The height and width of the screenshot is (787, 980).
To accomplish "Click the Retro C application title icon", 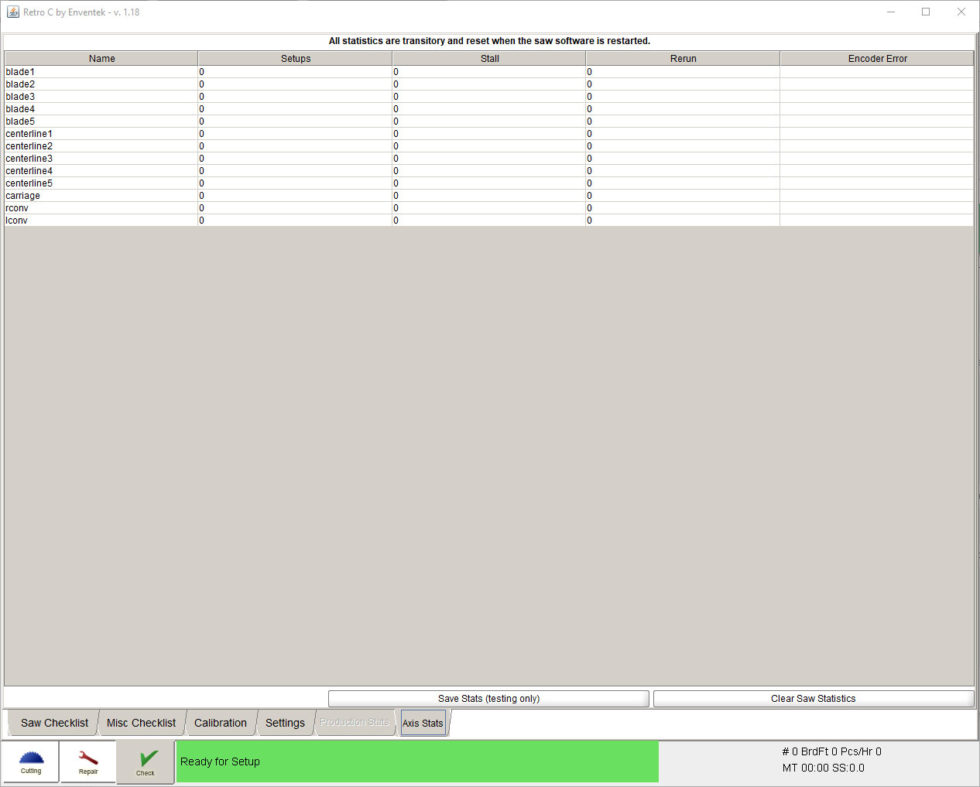I will [13, 12].
